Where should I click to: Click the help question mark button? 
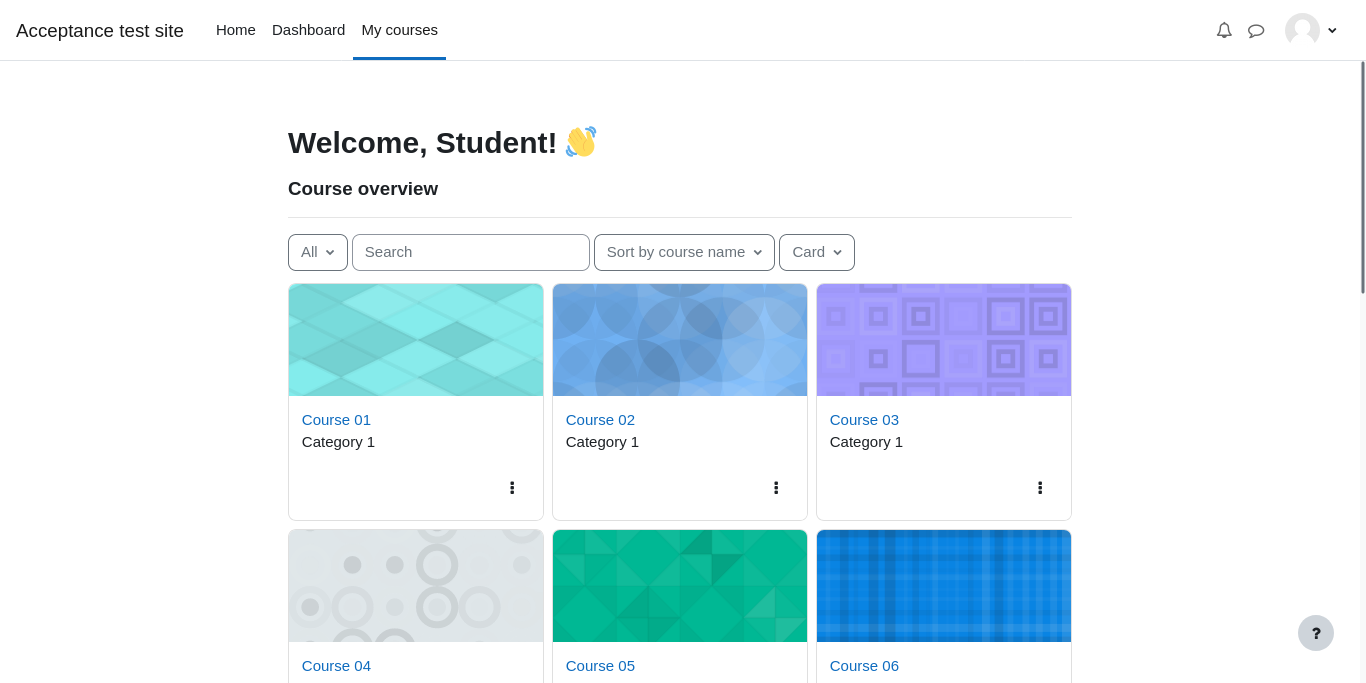pyautogui.click(x=1316, y=633)
